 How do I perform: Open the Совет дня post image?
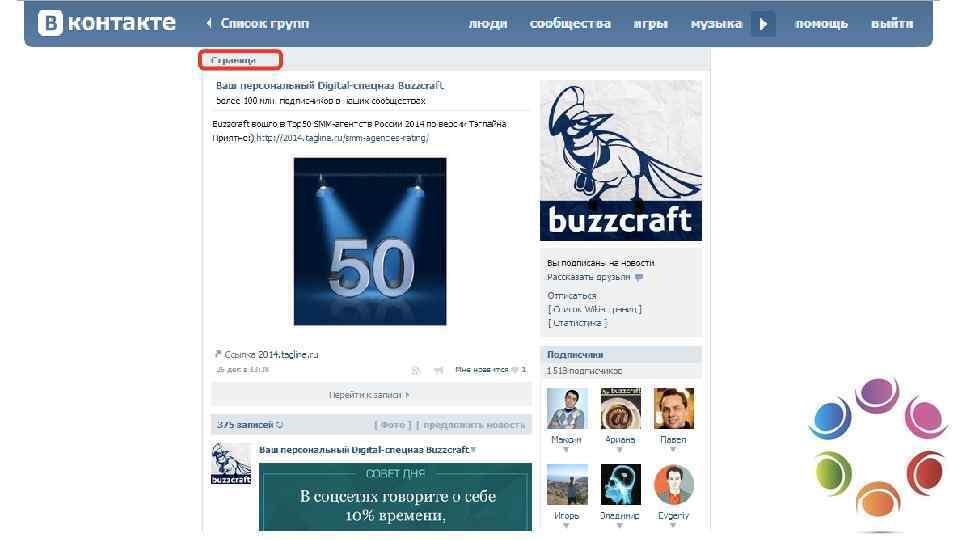[x=395, y=497]
